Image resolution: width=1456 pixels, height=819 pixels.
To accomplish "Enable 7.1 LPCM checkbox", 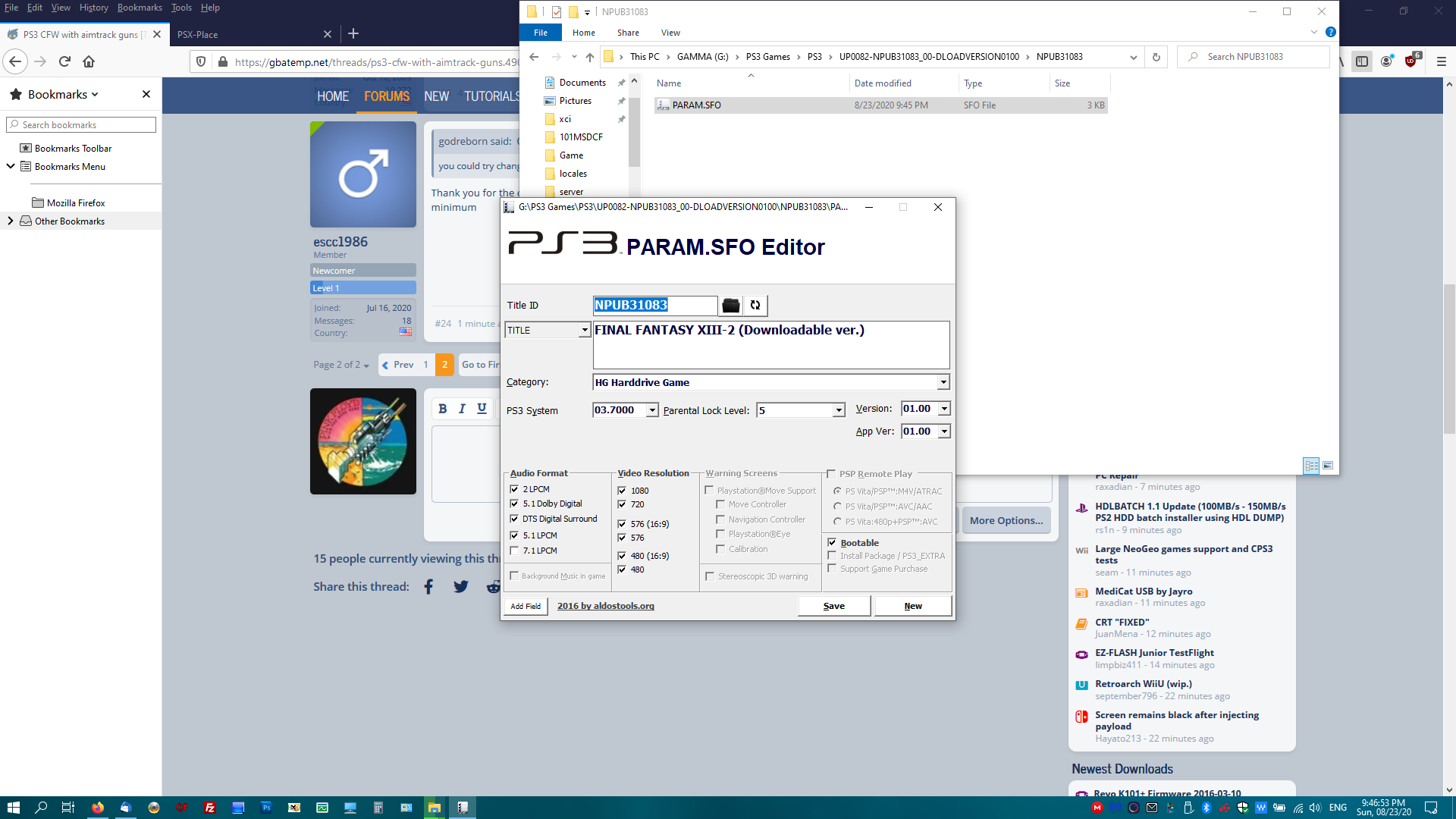I will click(515, 551).
